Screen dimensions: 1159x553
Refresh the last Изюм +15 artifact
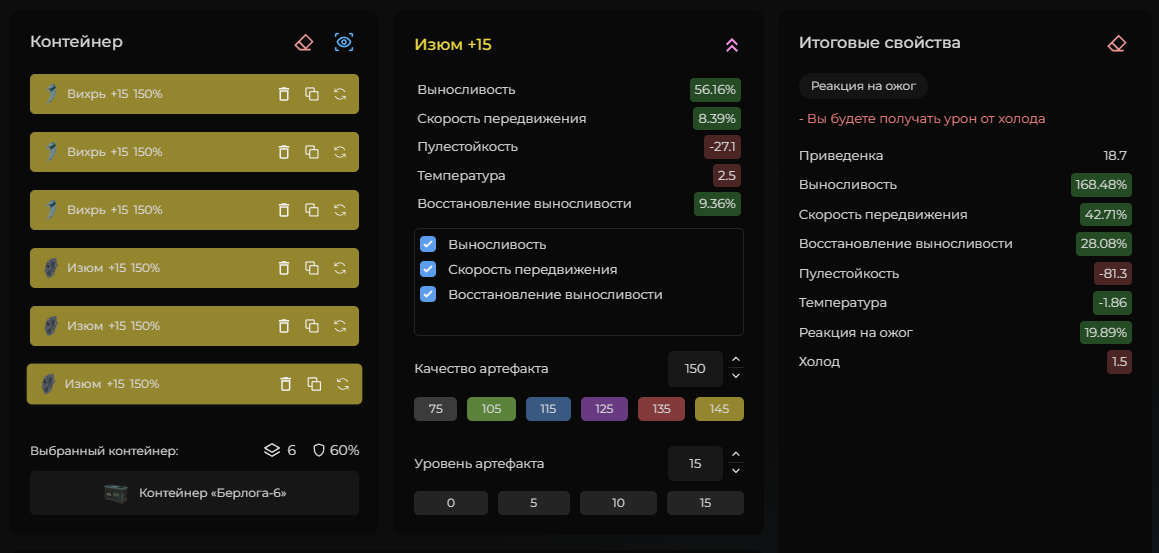[x=342, y=384]
